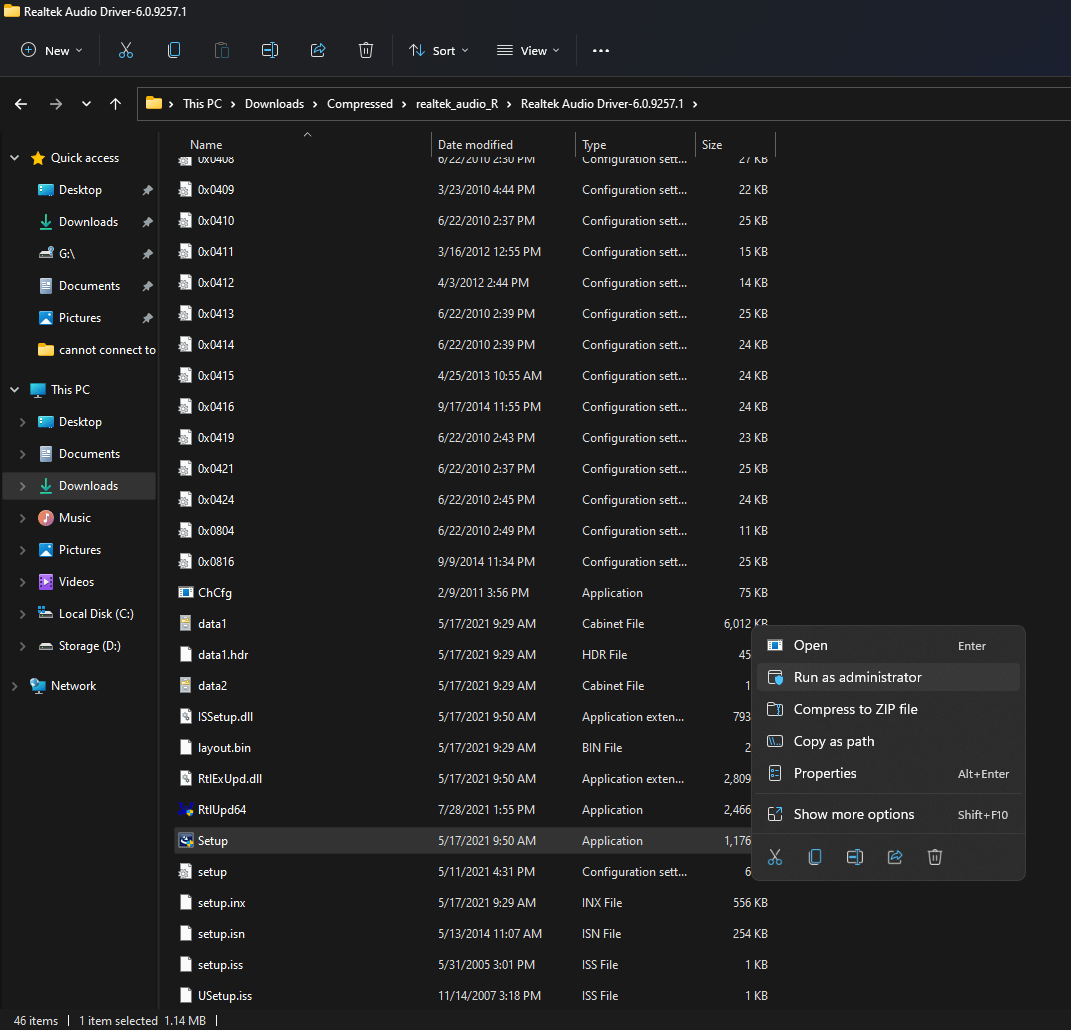Click the Up directory arrow button
Viewport: 1071px width, 1030px height.
click(x=116, y=104)
